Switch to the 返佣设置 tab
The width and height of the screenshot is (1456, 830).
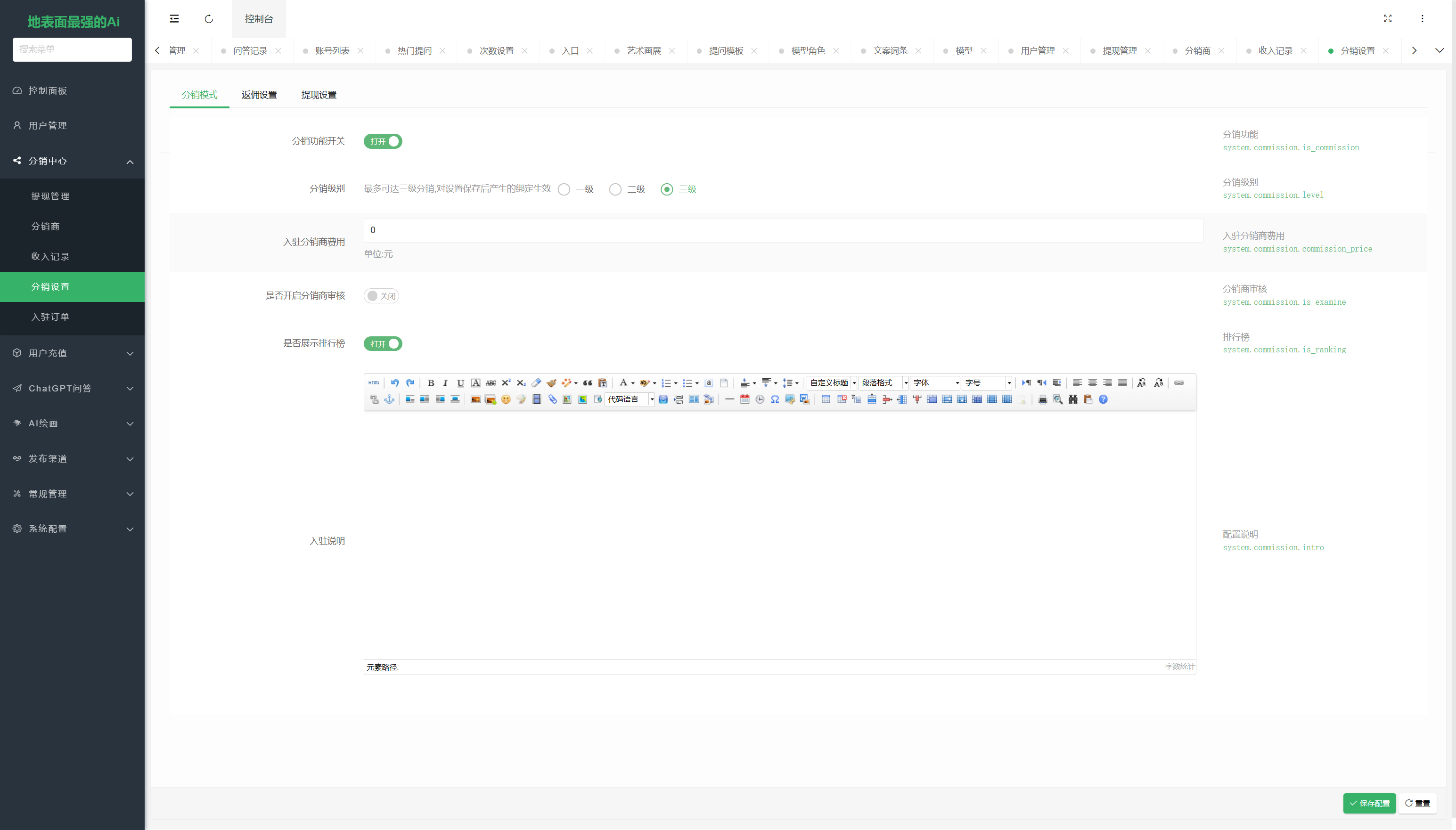click(x=259, y=95)
